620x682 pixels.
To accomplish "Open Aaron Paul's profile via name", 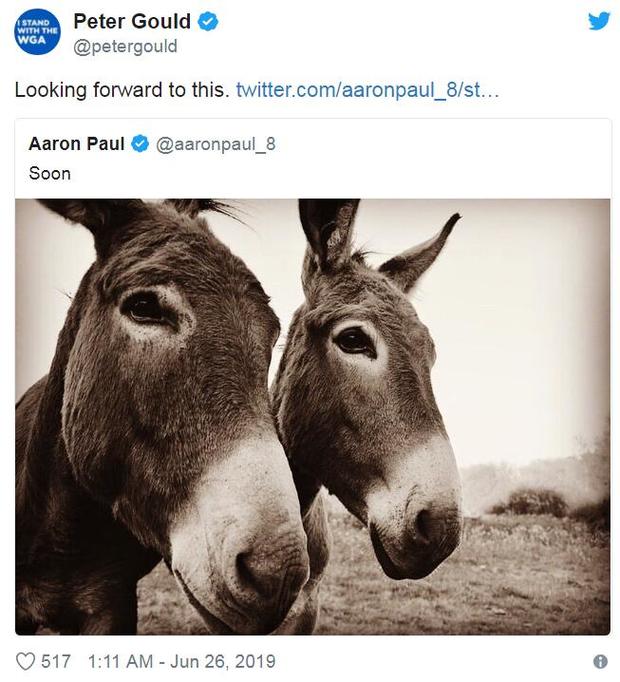I will coord(76,144).
